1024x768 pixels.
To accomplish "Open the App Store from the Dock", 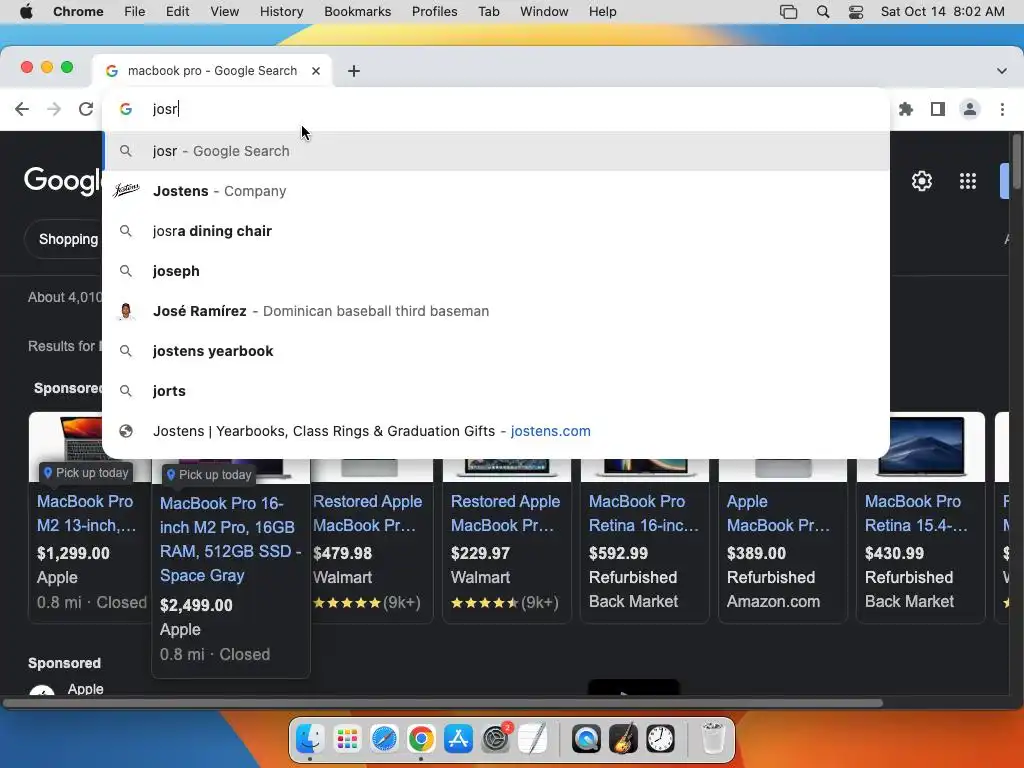I will tap(458, 739).
